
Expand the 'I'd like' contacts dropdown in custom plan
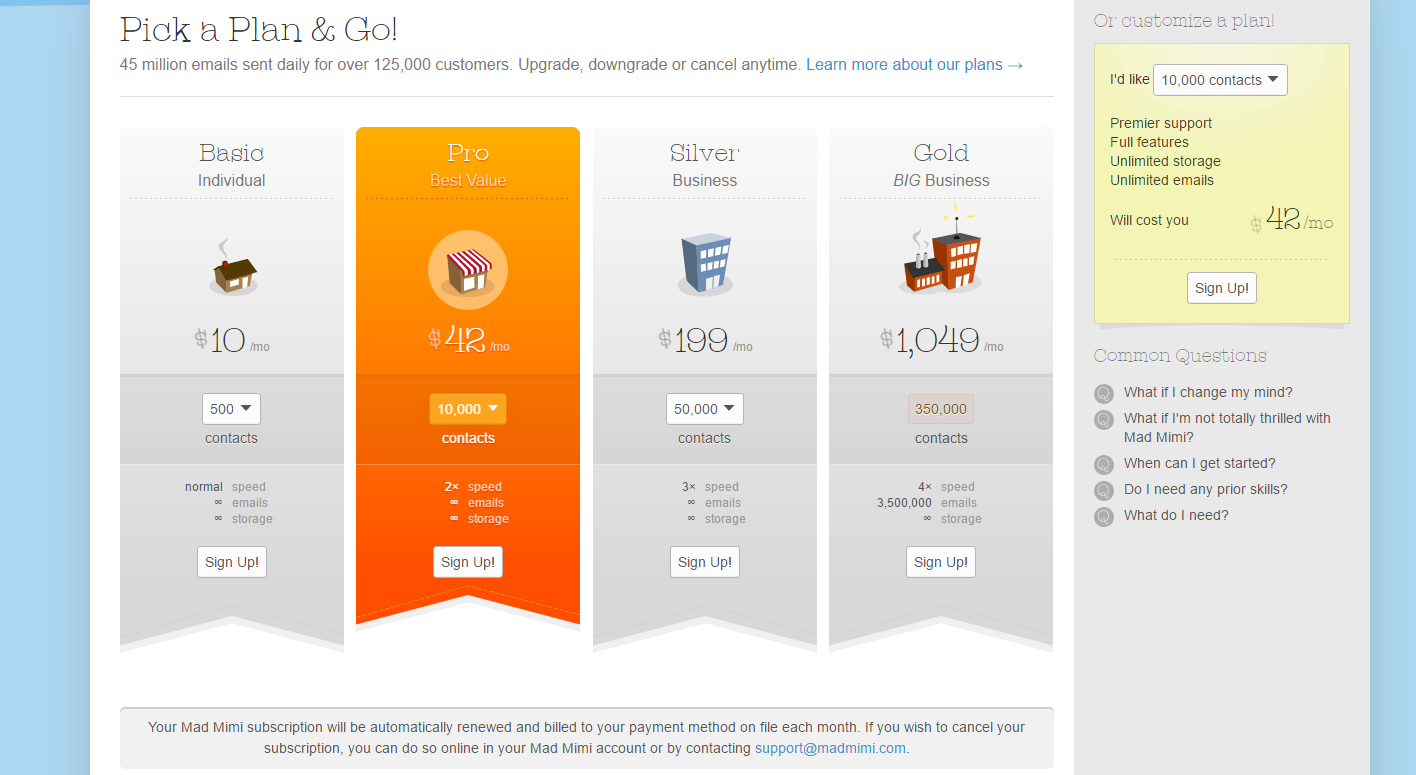click(1220, 80)
